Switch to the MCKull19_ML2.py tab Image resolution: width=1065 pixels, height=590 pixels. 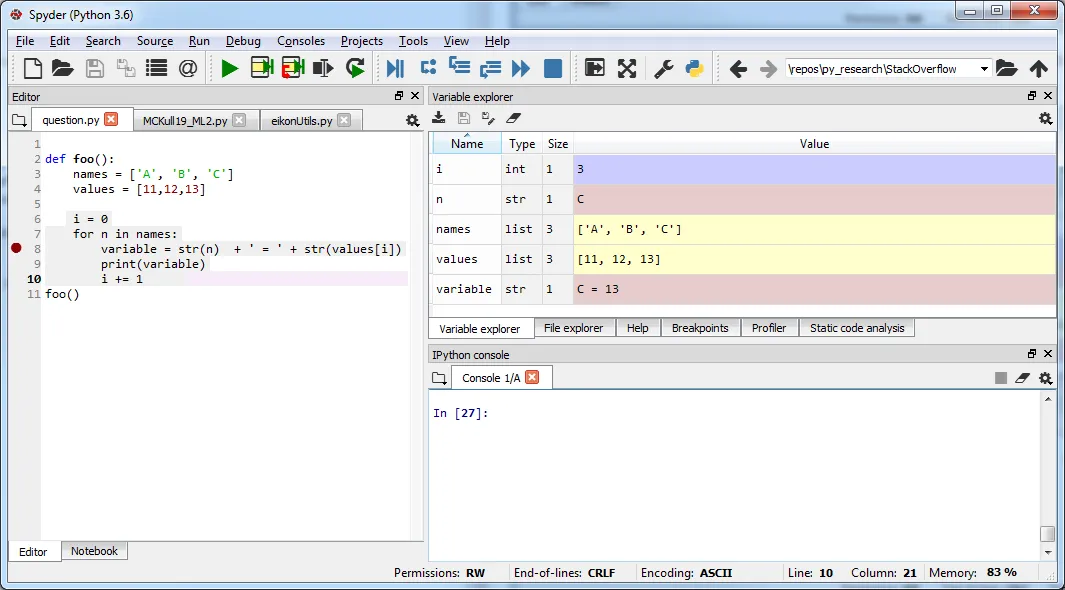186,120
